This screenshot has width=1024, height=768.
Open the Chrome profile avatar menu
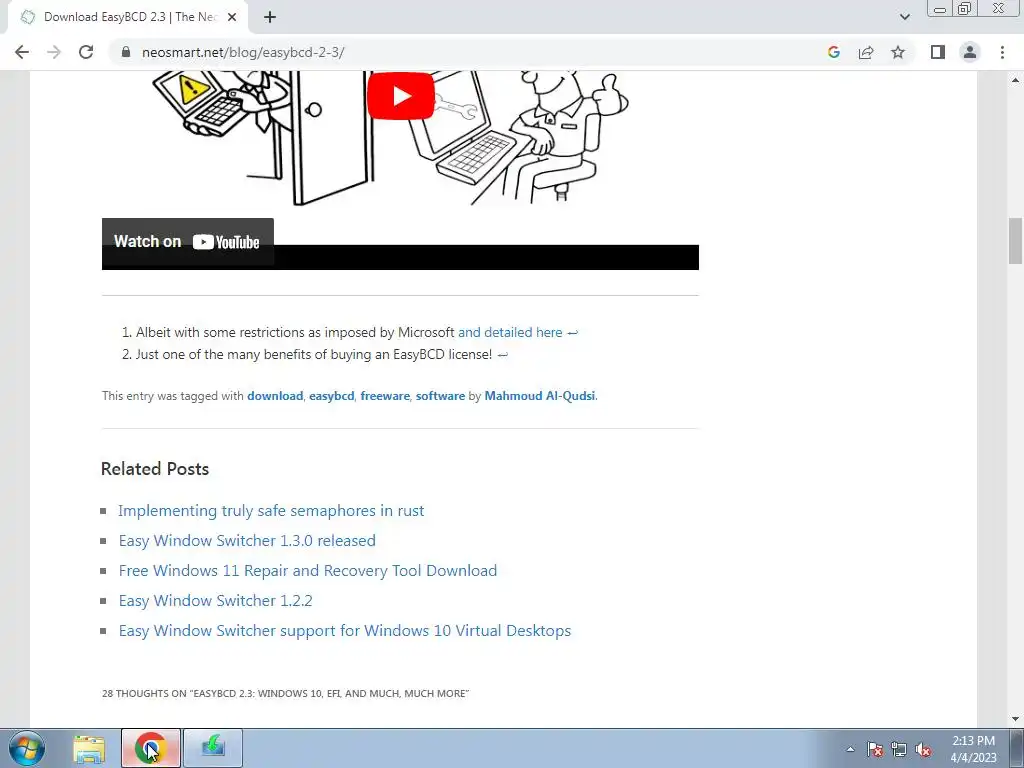[x=970, y=52]
